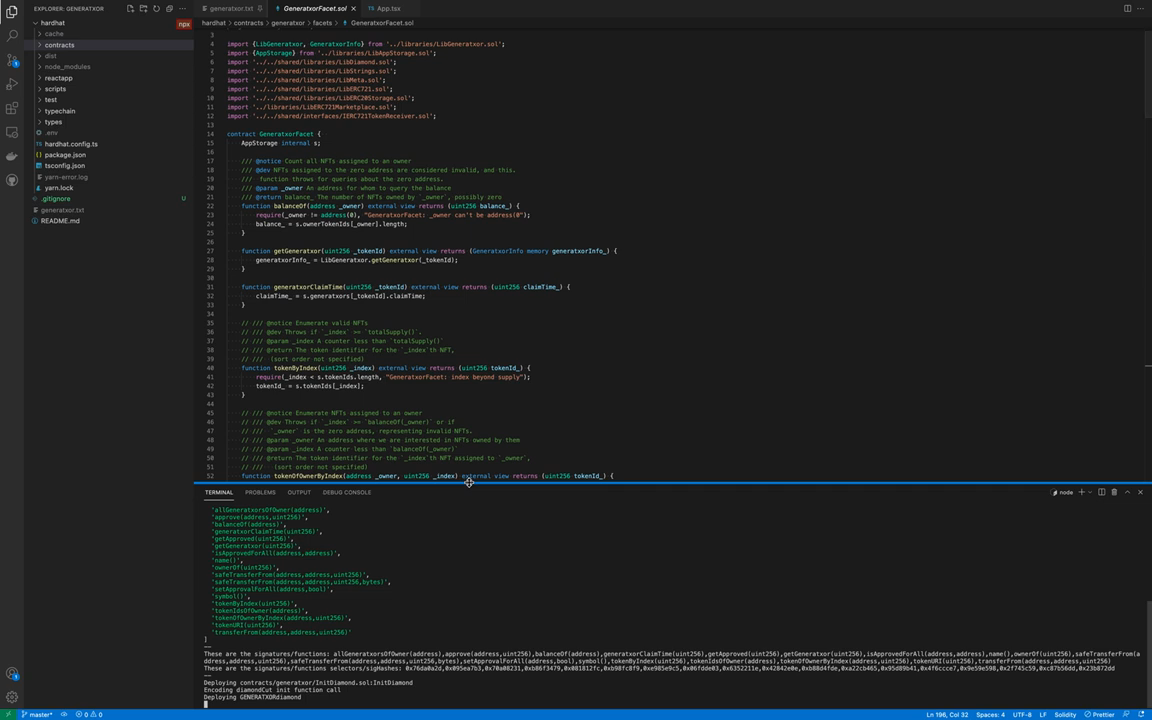The image size is (1152, 720).
Task: Select the PROBLEMS panel tab
Action: [260, 492]
